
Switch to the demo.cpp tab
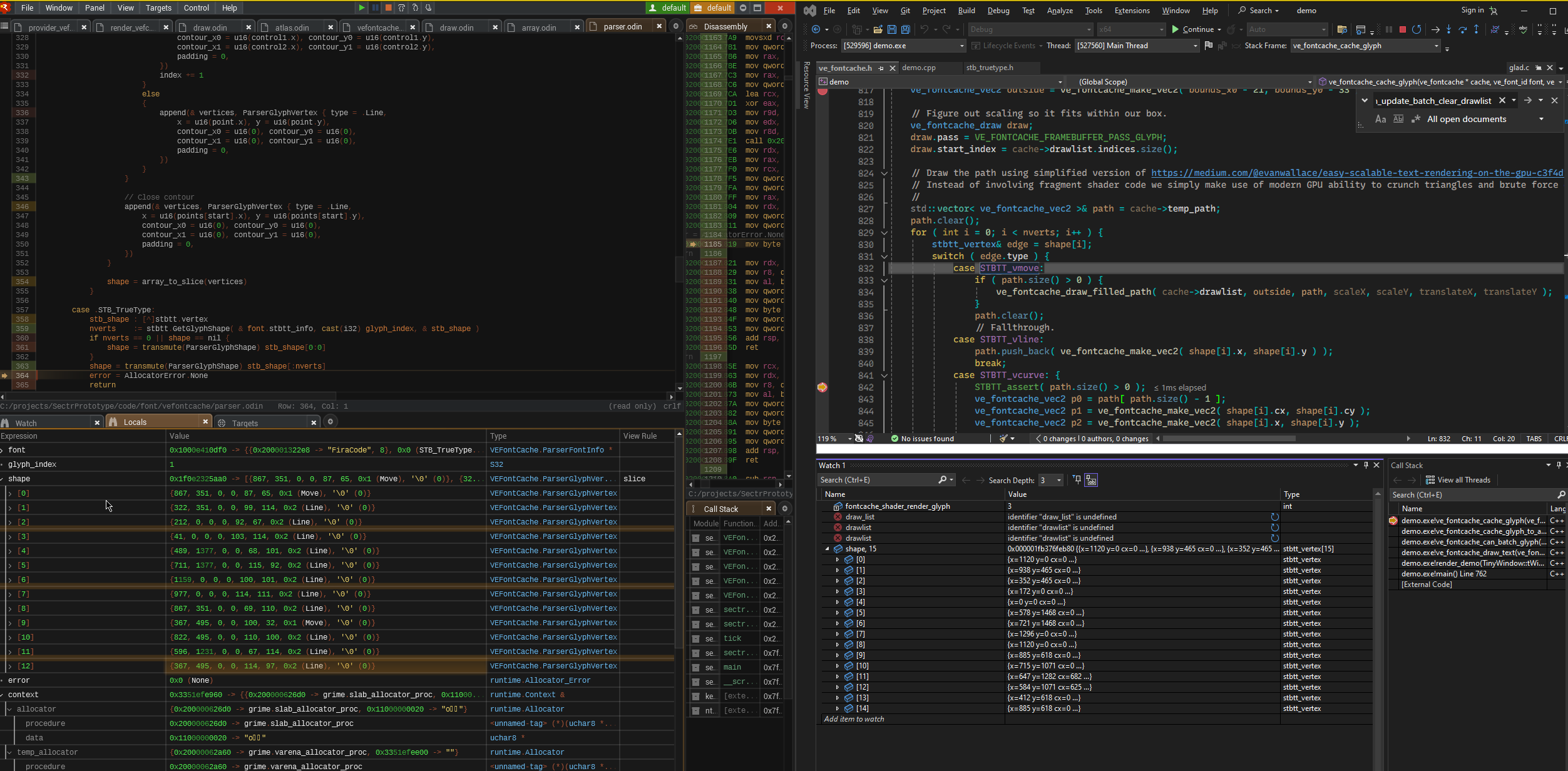(x=918, y=68)
